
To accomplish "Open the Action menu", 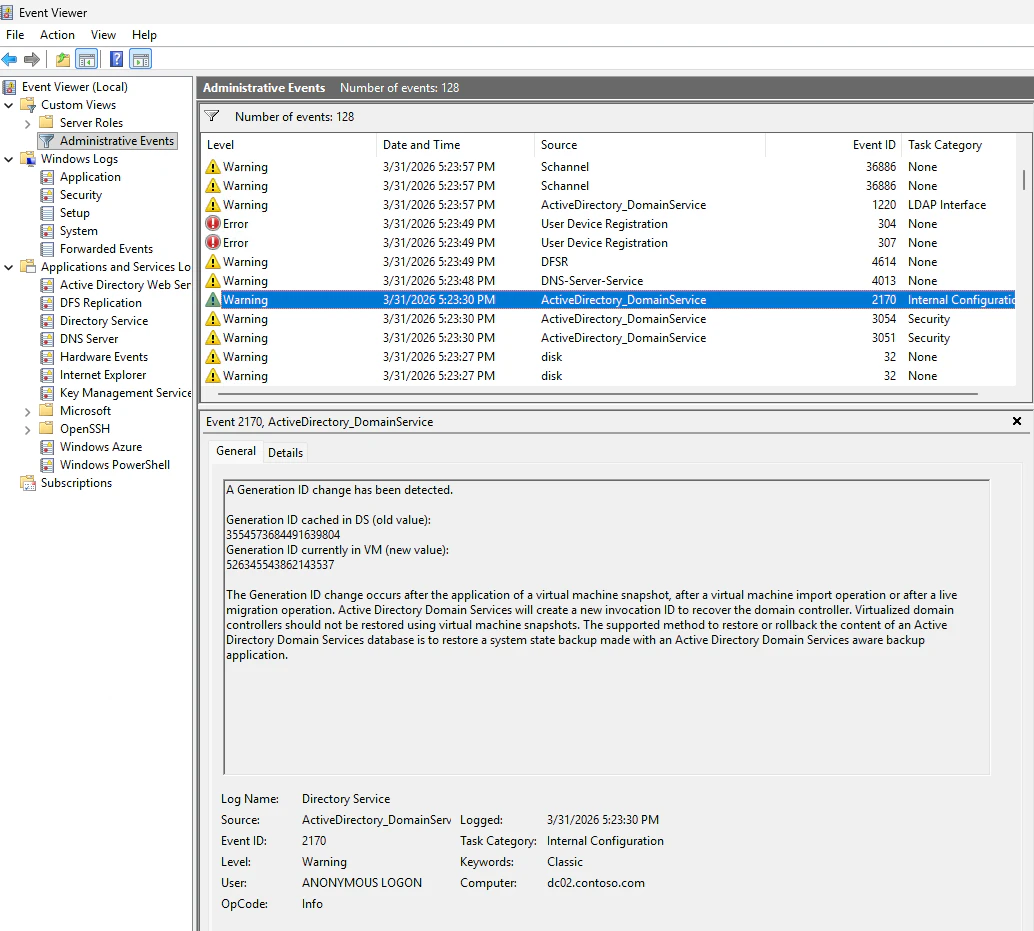I will (x=57, y=35).
